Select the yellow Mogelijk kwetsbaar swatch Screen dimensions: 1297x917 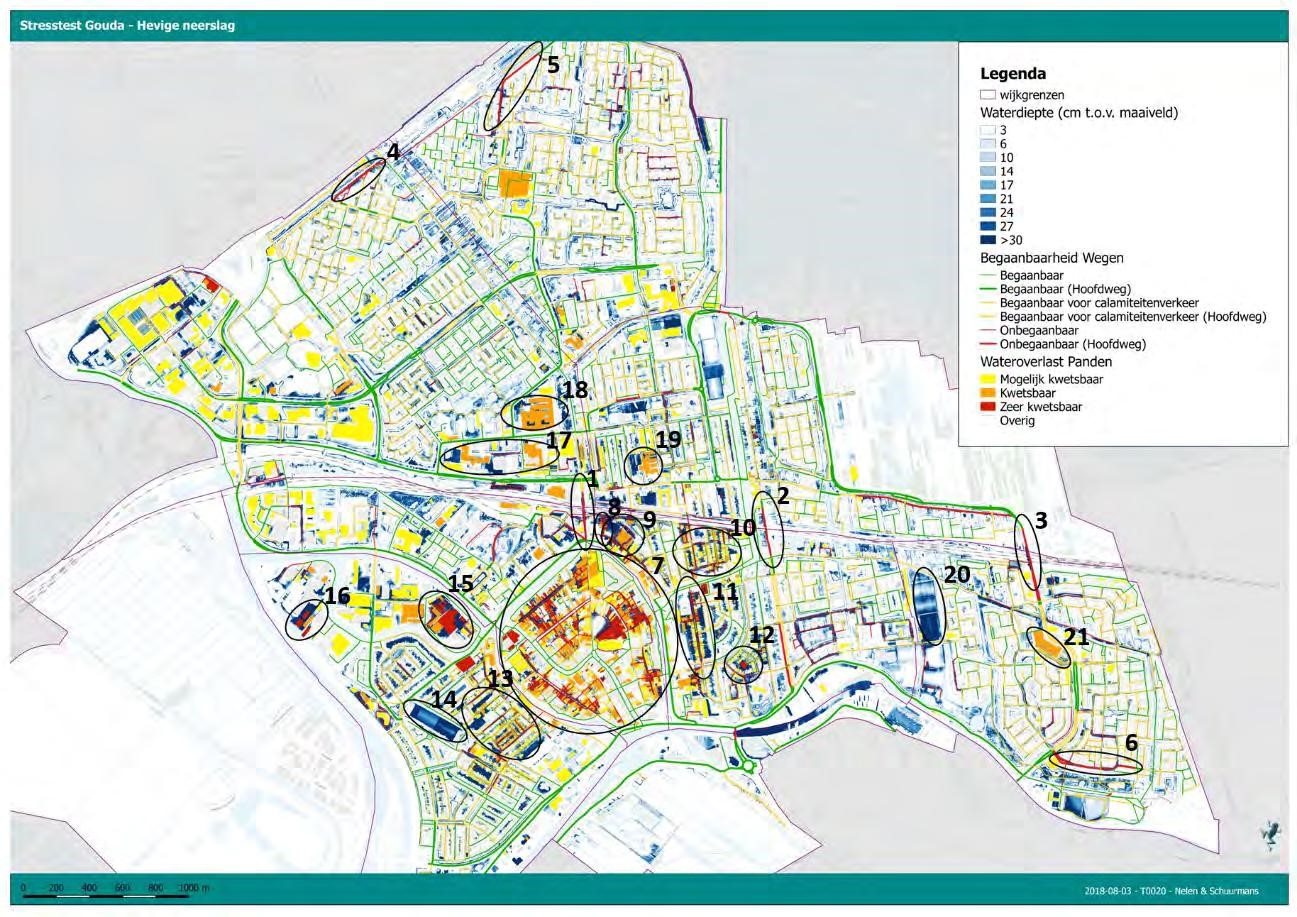click(987, 380)
